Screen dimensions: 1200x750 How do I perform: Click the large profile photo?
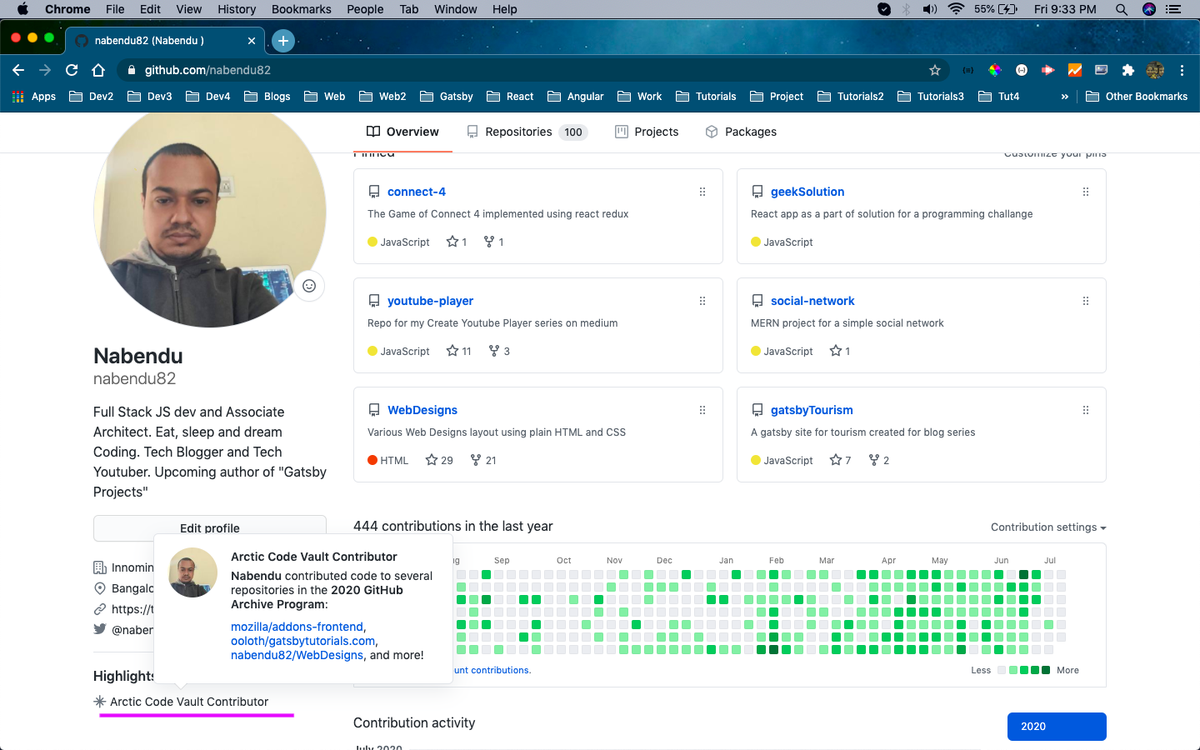(x=210, y=212)
